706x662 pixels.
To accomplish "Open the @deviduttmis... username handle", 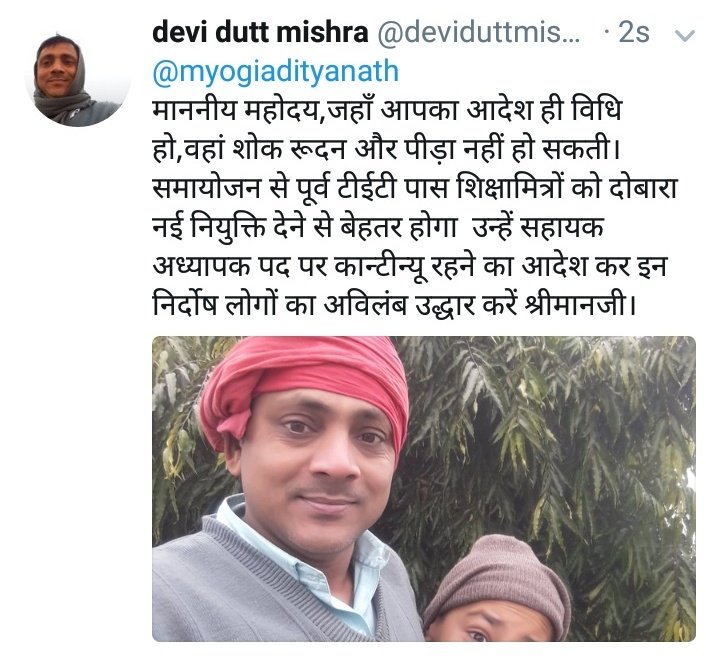I will 478,32.
